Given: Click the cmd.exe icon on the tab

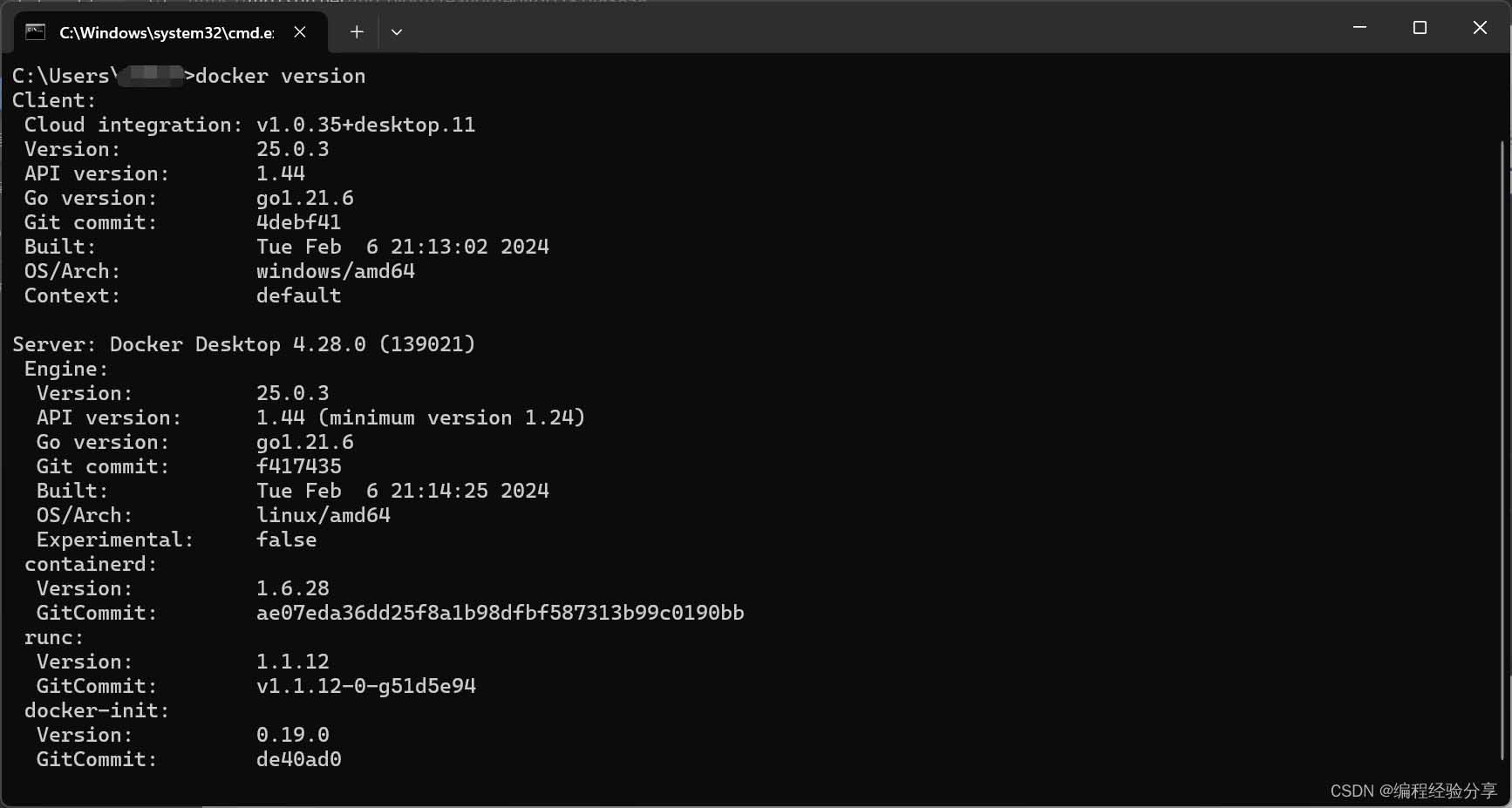Looking at the screenshot, I should [x=35, y=31].
